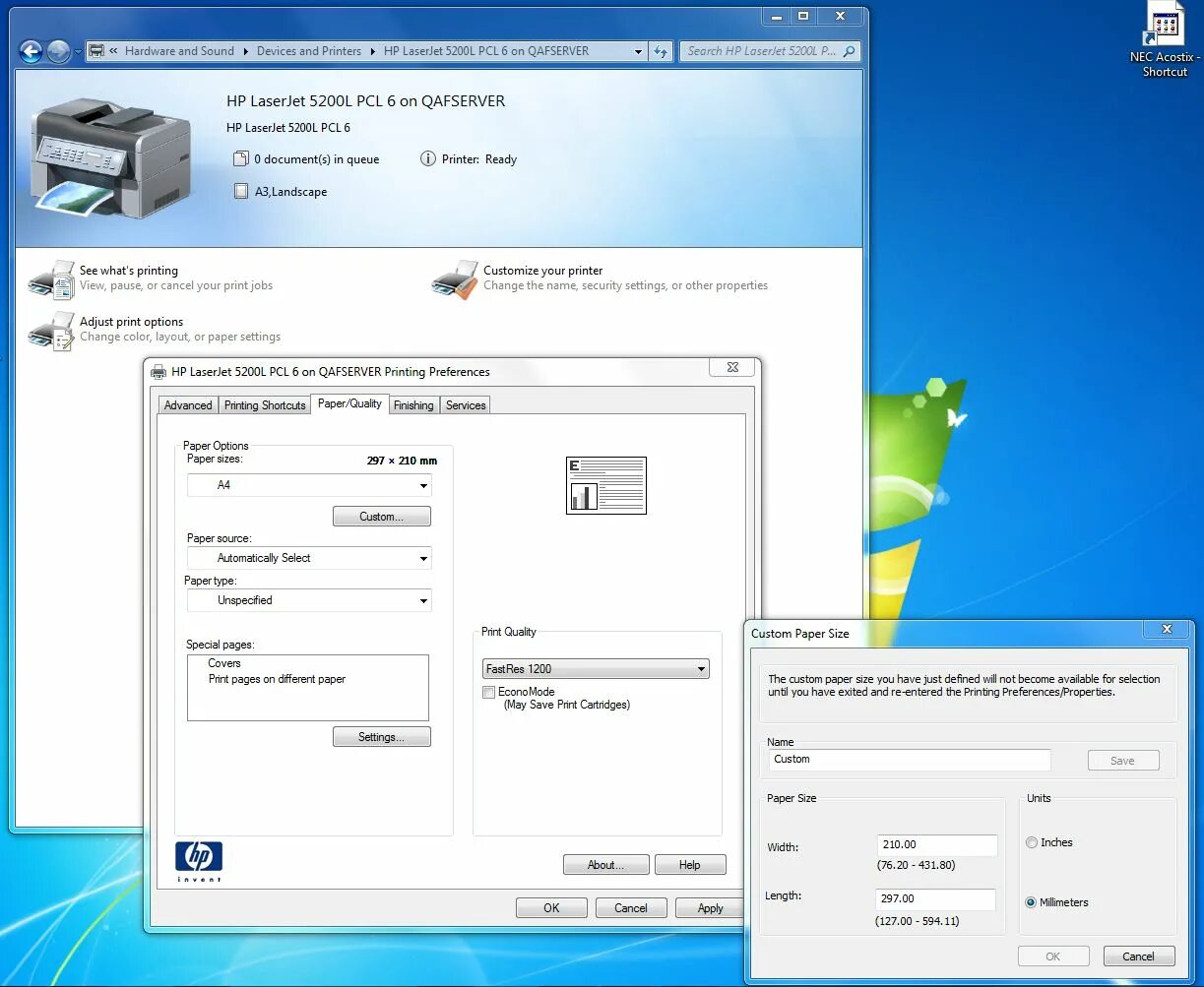The height and width of the screenshot is (987, 1204).
Task: Click the documents in queue icon
Action: click(x=240, y=158)
